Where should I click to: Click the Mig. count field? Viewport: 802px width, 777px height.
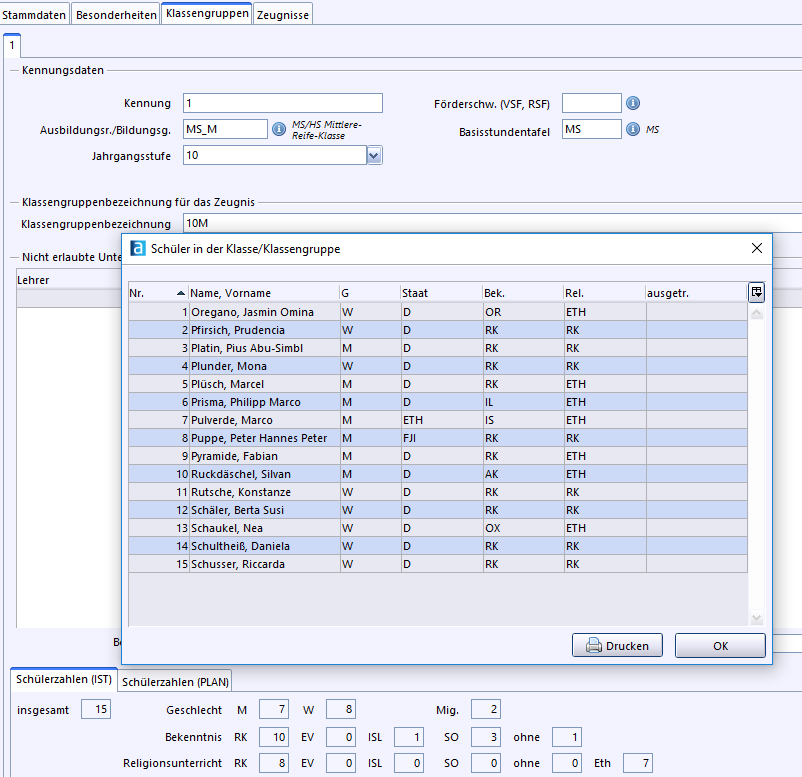pyautogui.click(x=485, y=709)
